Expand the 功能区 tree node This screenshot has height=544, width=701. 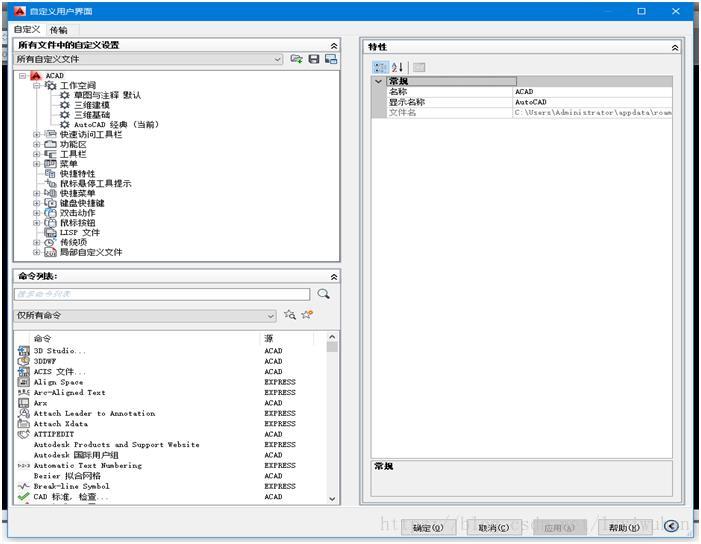tap(37, 144)
